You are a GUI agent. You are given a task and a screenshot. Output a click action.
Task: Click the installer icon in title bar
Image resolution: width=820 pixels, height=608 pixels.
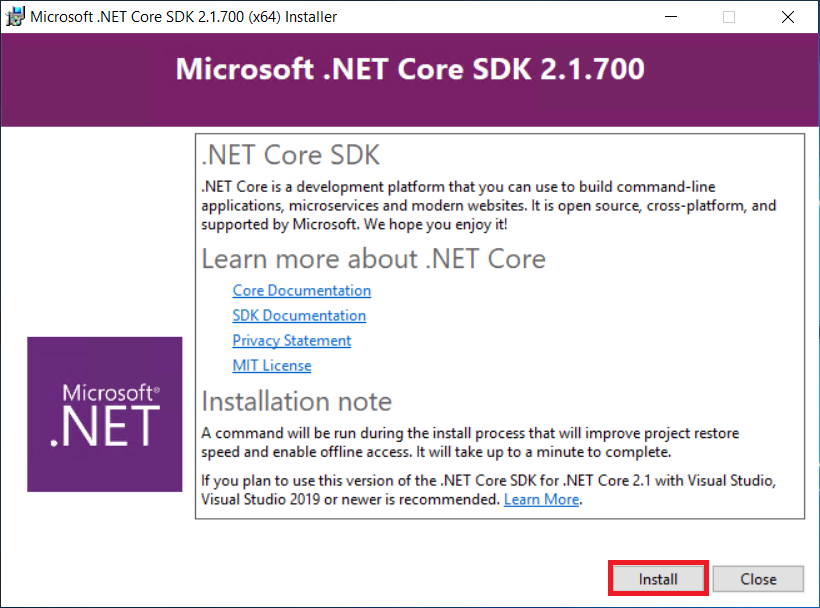[15, 17]
